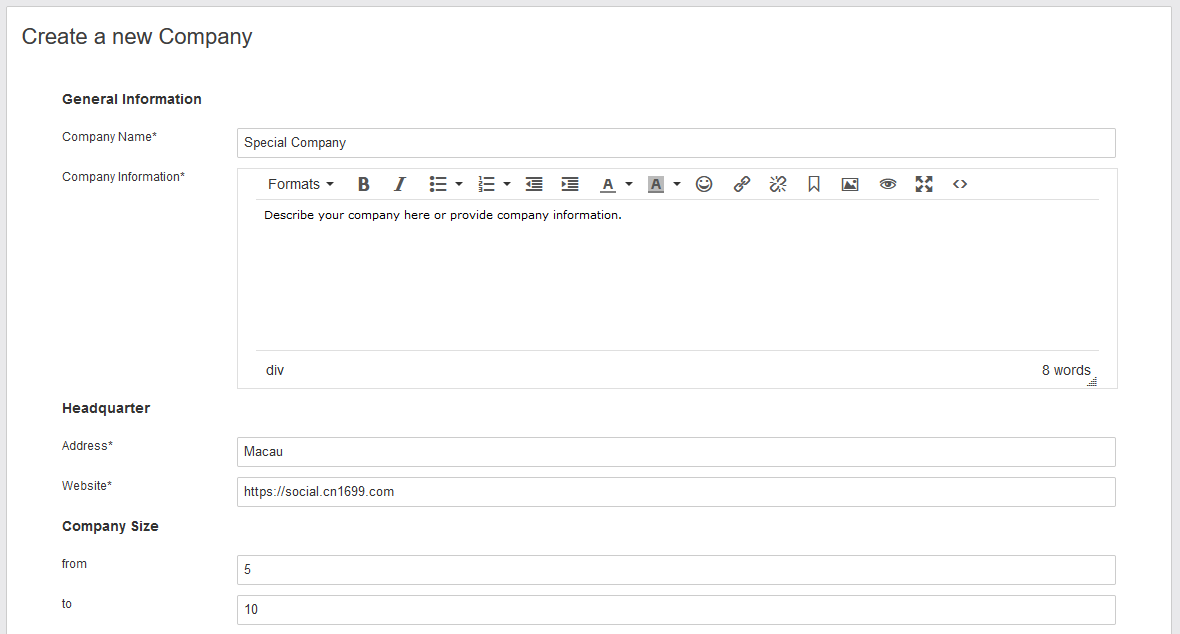Screen dimensions: 1180x634
Task: Toggle fullscreen mode of the editor
Action: coord(924,184)
